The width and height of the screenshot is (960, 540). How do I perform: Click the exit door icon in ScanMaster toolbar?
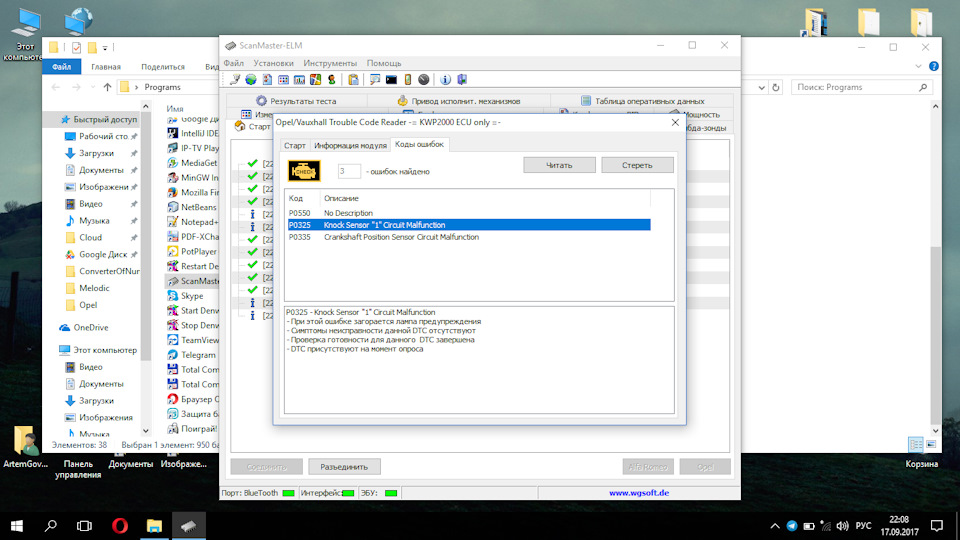pyautogui.click(x=462, y=80)
